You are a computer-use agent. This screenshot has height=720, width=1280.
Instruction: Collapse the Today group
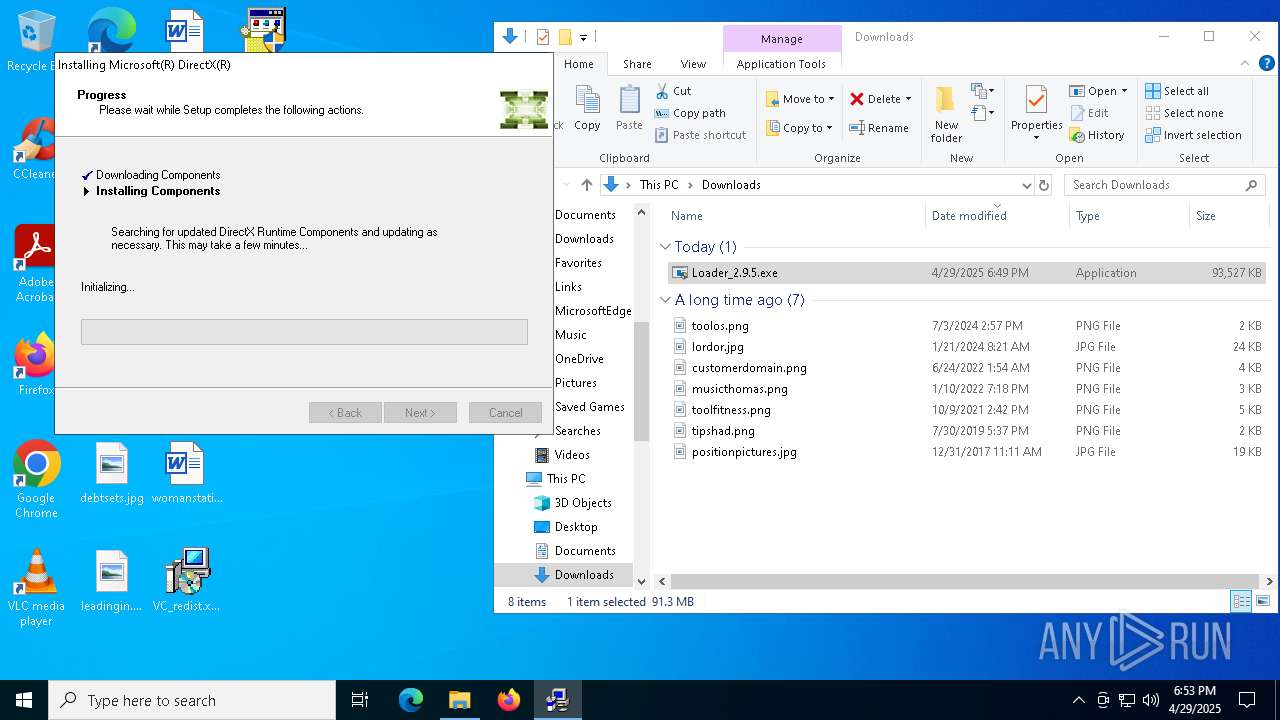(x=666, y=247)
